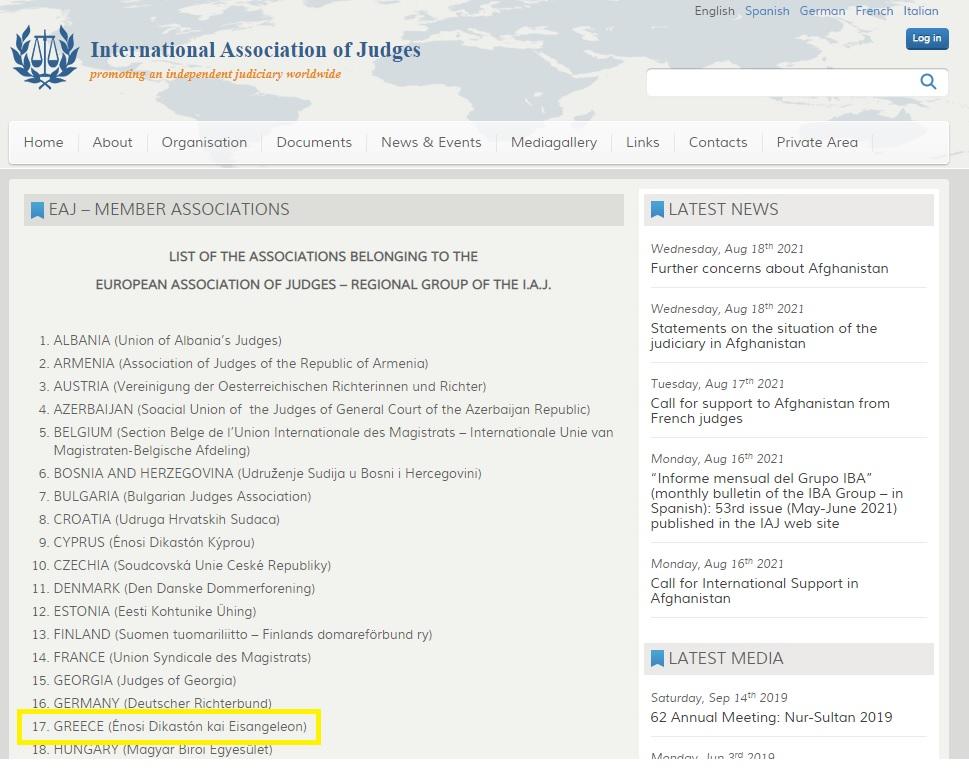Open 'Further concerns about Afghanistan' news
The height and width of the screenshot is (770, 969).
[x=769, y=268]
